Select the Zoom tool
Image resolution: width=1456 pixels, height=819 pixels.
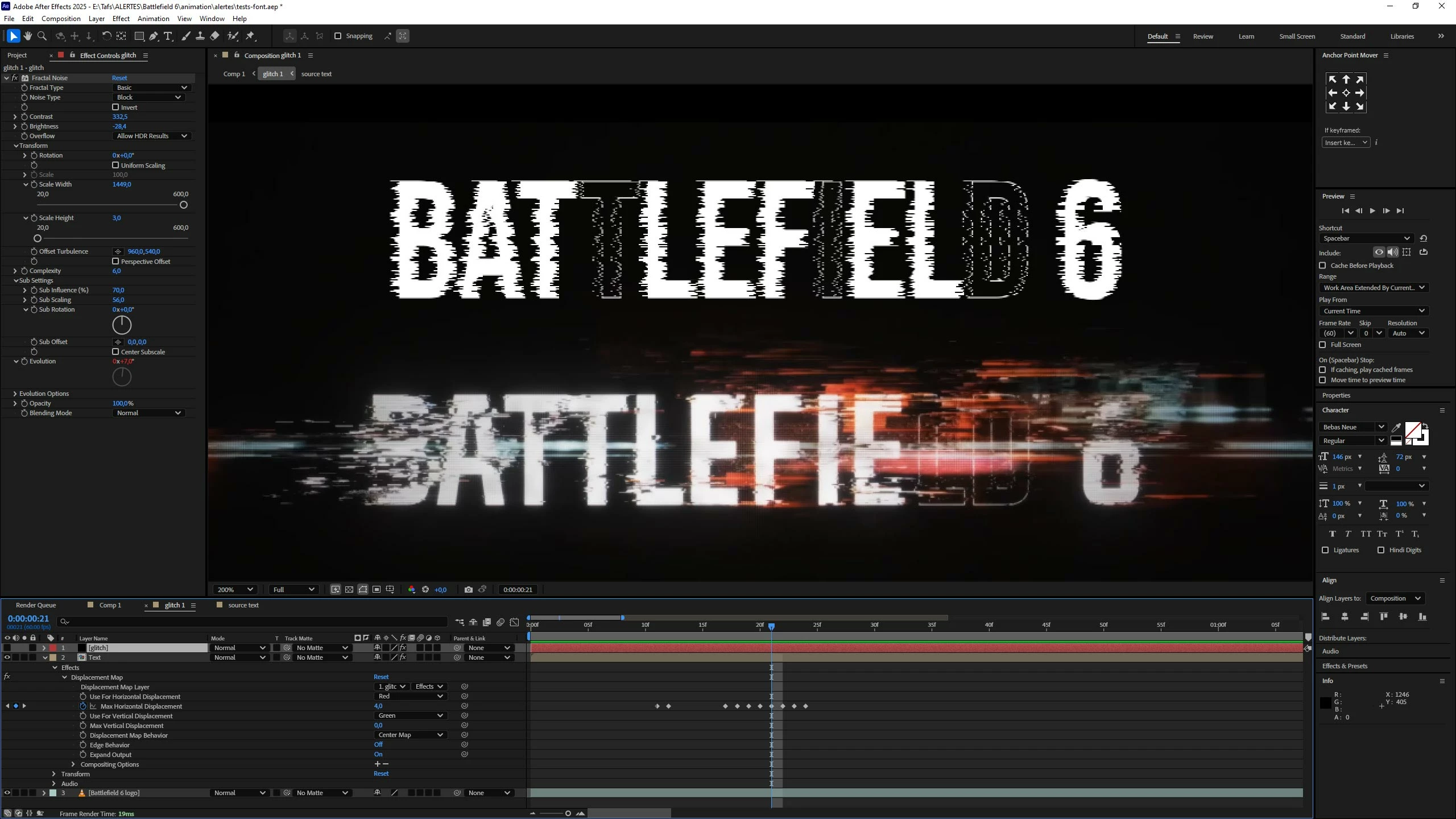42,36
